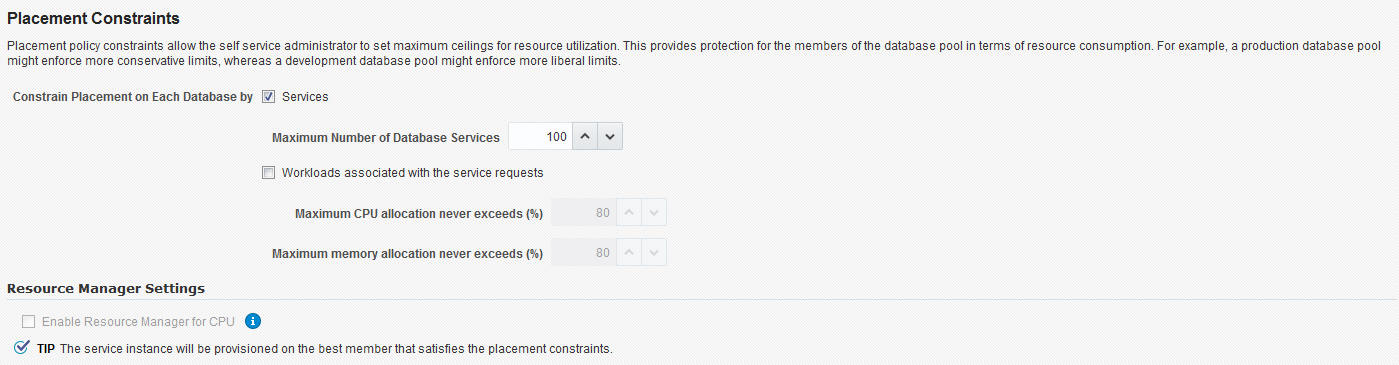This screenshot has width=1399, height=365.
Task: Click the Maximum CPU allocation never exceeds label
Action: click(419, 214)
